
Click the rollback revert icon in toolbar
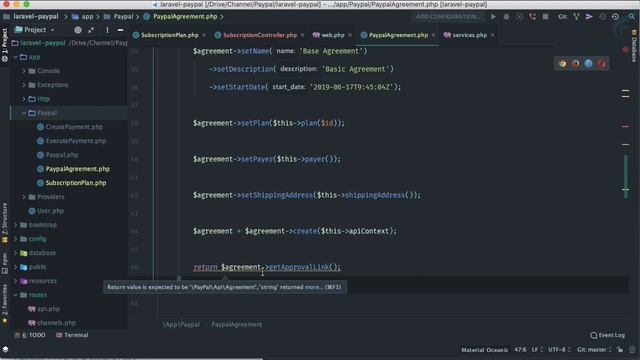coord(615,17)
